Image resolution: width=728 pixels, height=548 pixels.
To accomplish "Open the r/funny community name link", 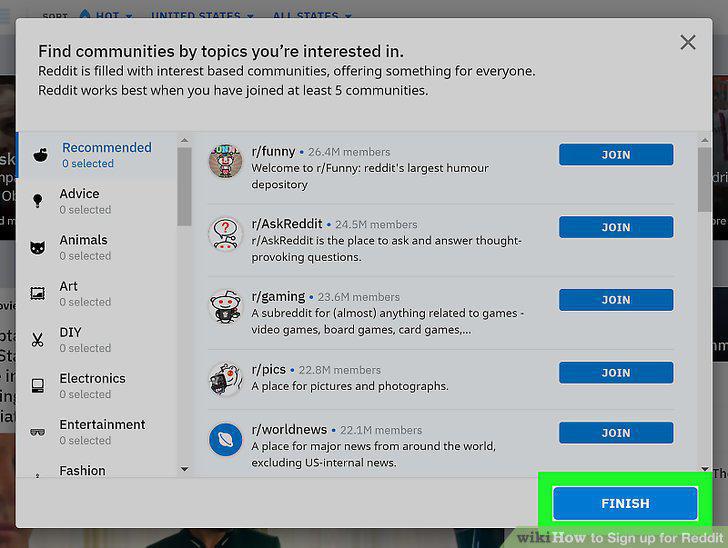I will [273, 151].
